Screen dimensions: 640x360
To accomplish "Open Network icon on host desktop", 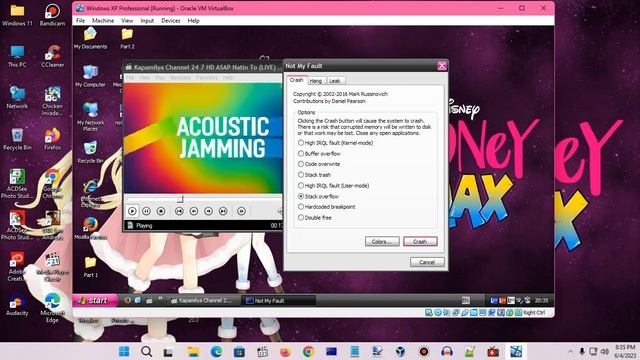I will pos(17,97).
